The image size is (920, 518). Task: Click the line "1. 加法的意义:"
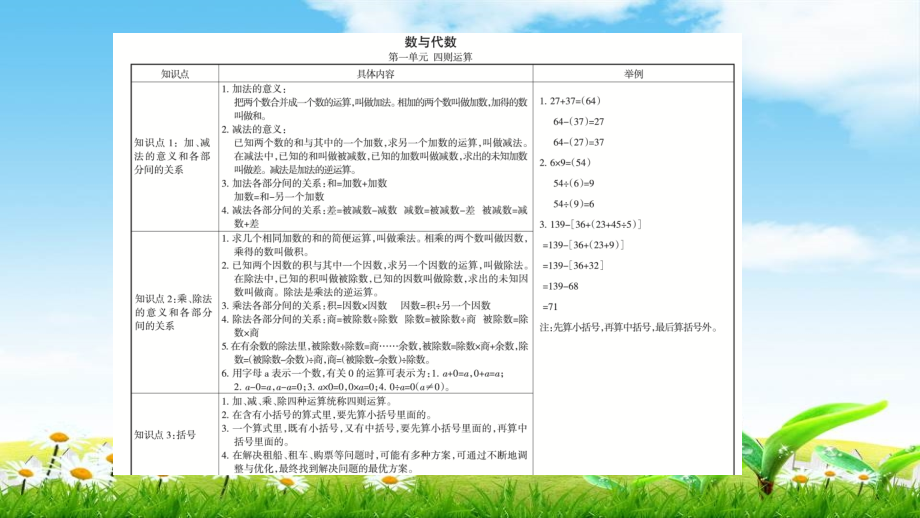[254, 89]
